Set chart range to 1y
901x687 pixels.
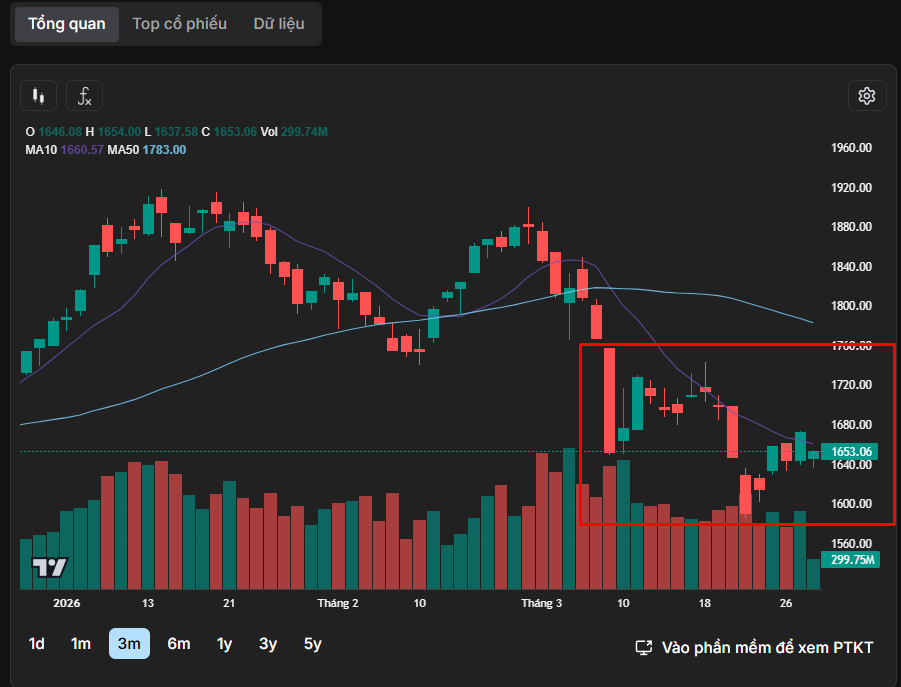(225, 644)
